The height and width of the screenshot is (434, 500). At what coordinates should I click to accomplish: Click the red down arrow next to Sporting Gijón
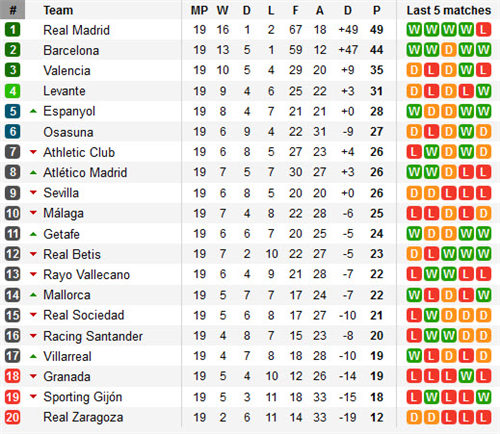click(x=33, y=397)
